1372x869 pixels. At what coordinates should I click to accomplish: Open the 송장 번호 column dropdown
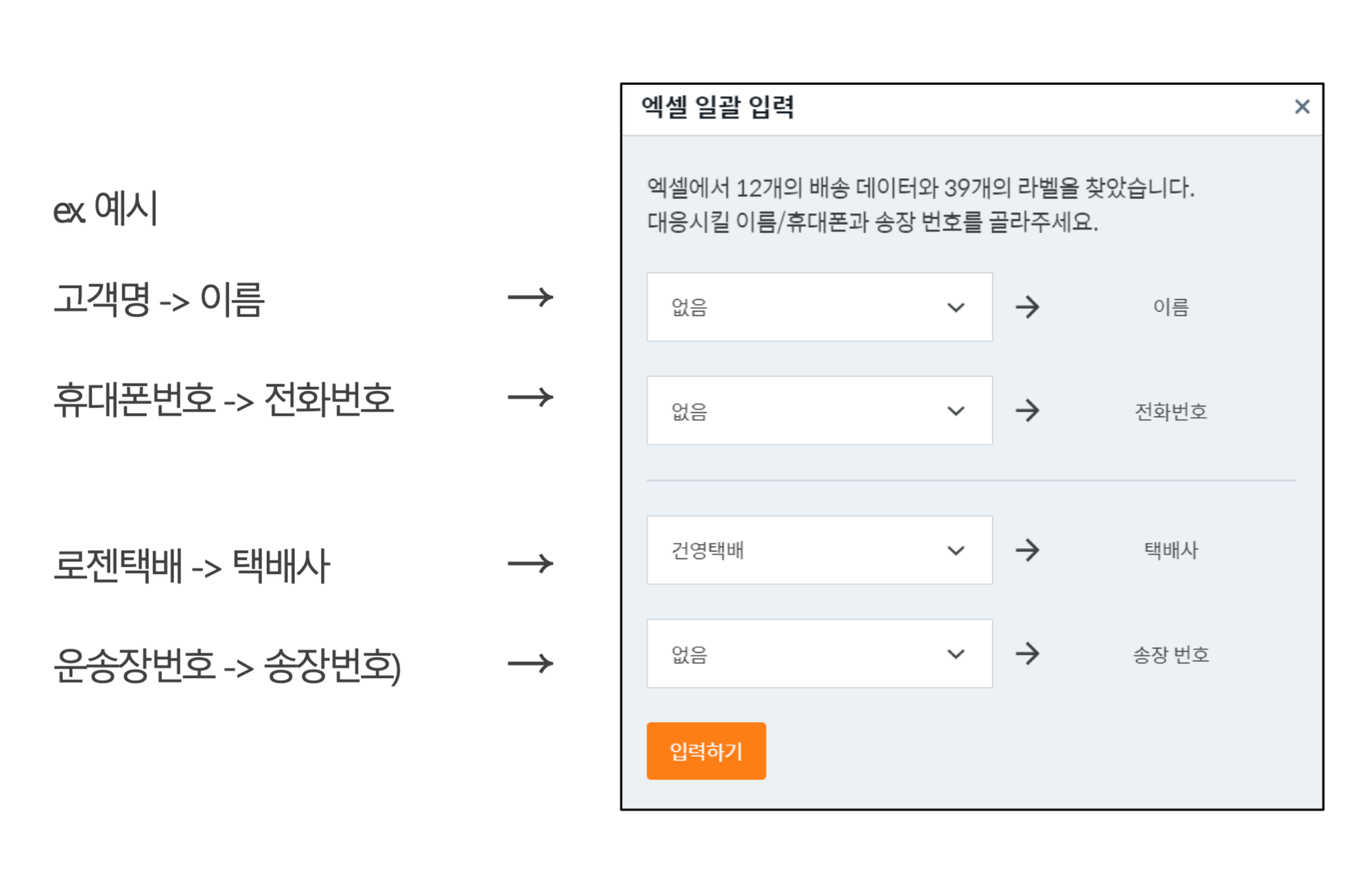819,654
